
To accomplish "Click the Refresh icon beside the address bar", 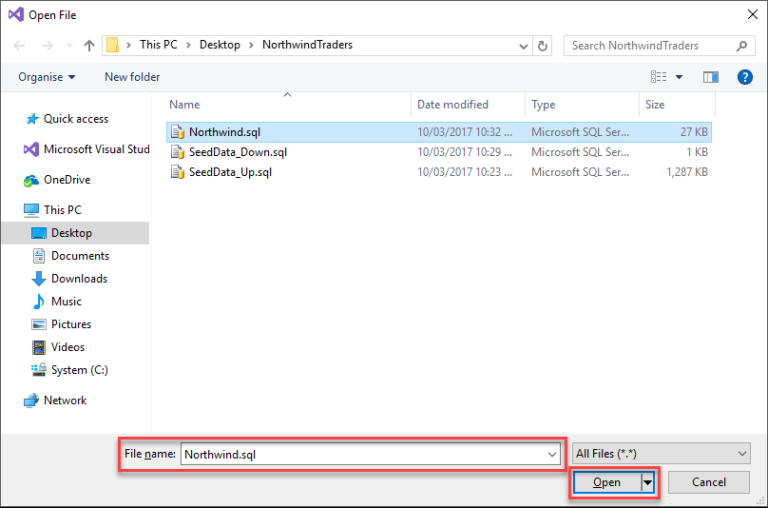I will pos(543,45).
